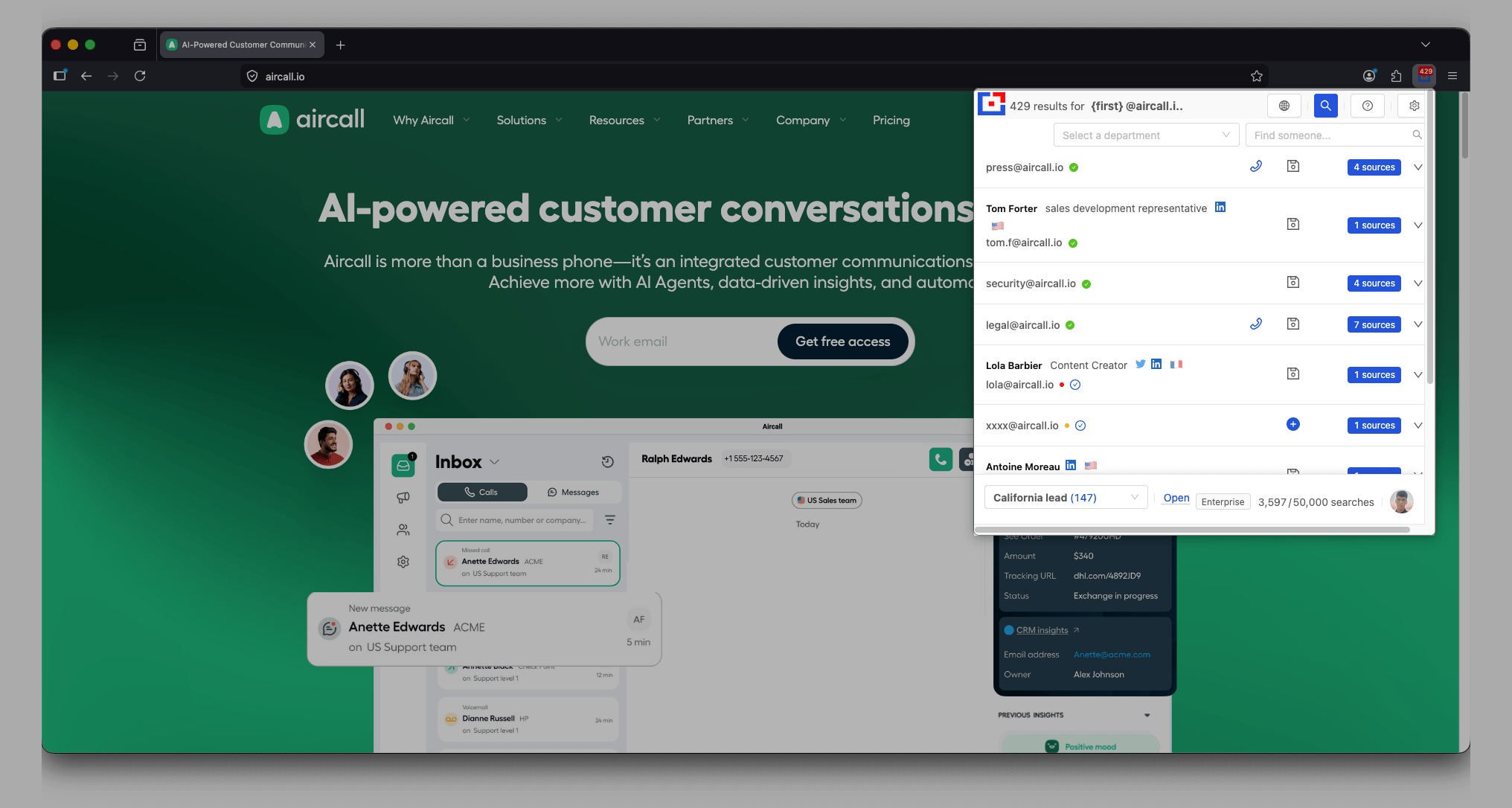Open the phone number finder for press@aircall.io
Screen dimensions: 1512x808
pos(1257,167)
